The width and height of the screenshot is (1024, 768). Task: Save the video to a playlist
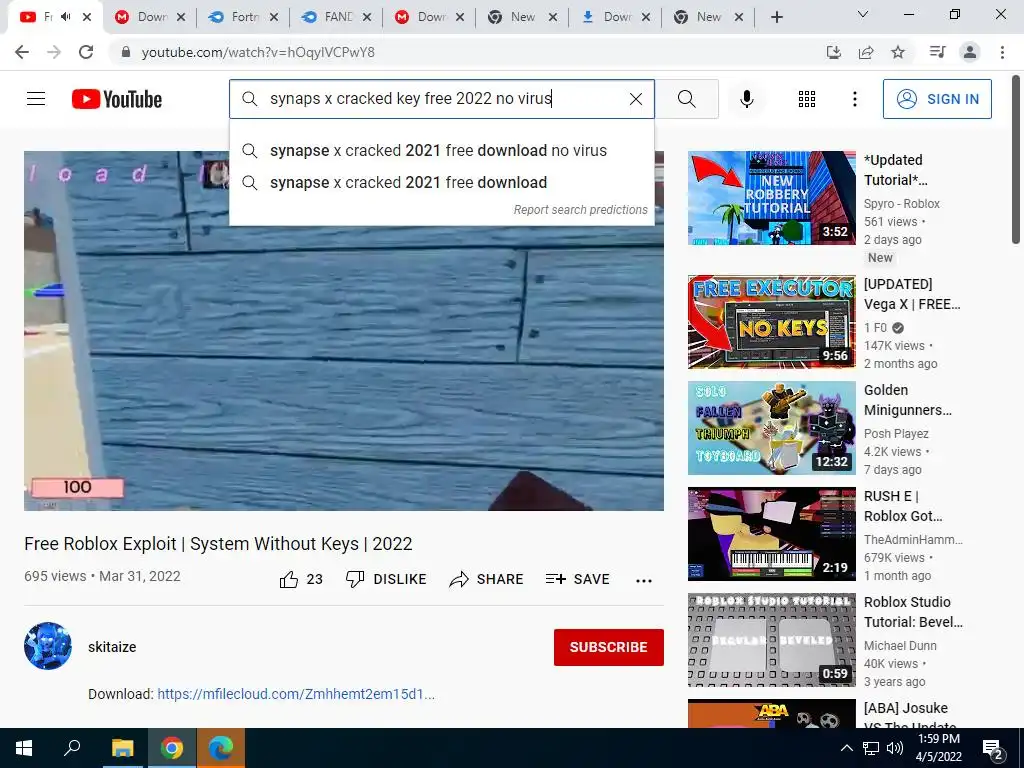tap(577, 579)
